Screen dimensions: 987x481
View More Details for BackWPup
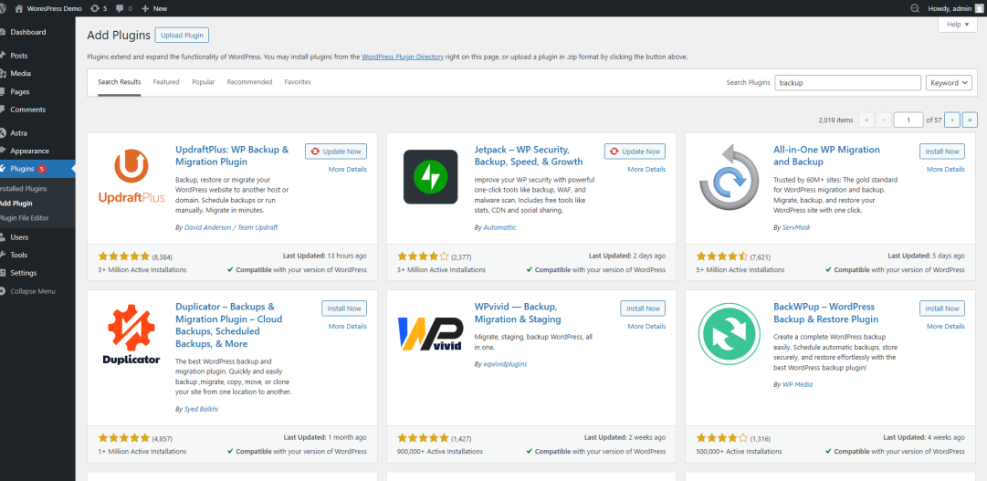coord(945,326)
